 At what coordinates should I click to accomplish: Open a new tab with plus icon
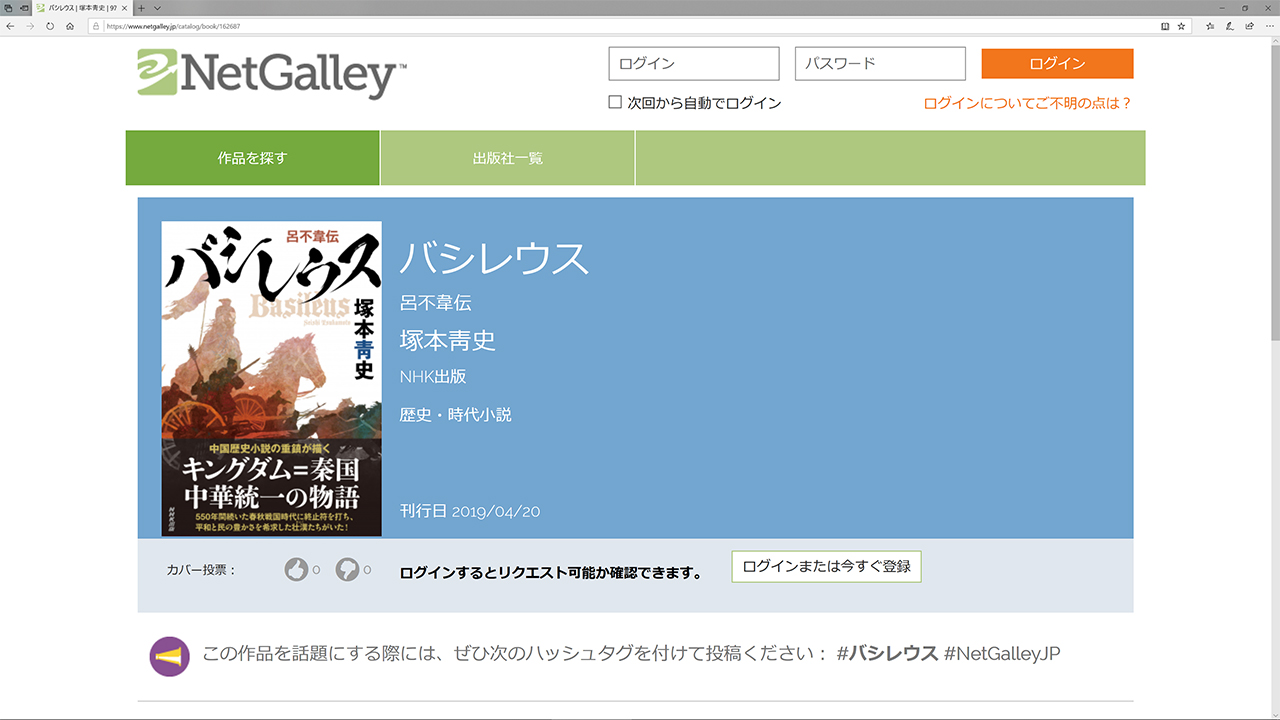click(141, 8)
